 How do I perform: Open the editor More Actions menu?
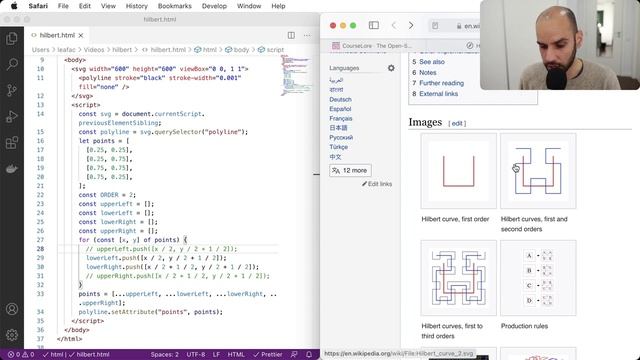tap(307, 36)
